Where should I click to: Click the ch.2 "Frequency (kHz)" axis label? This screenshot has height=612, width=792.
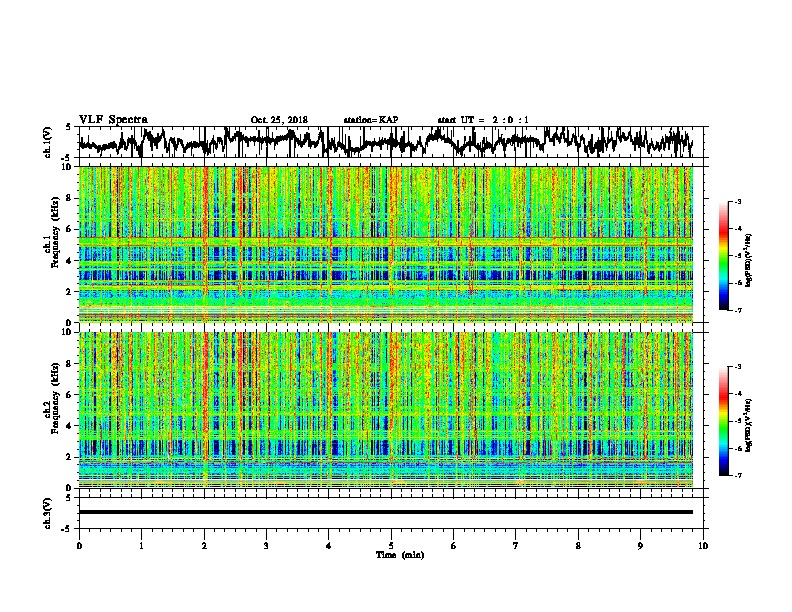pos(55,398)
